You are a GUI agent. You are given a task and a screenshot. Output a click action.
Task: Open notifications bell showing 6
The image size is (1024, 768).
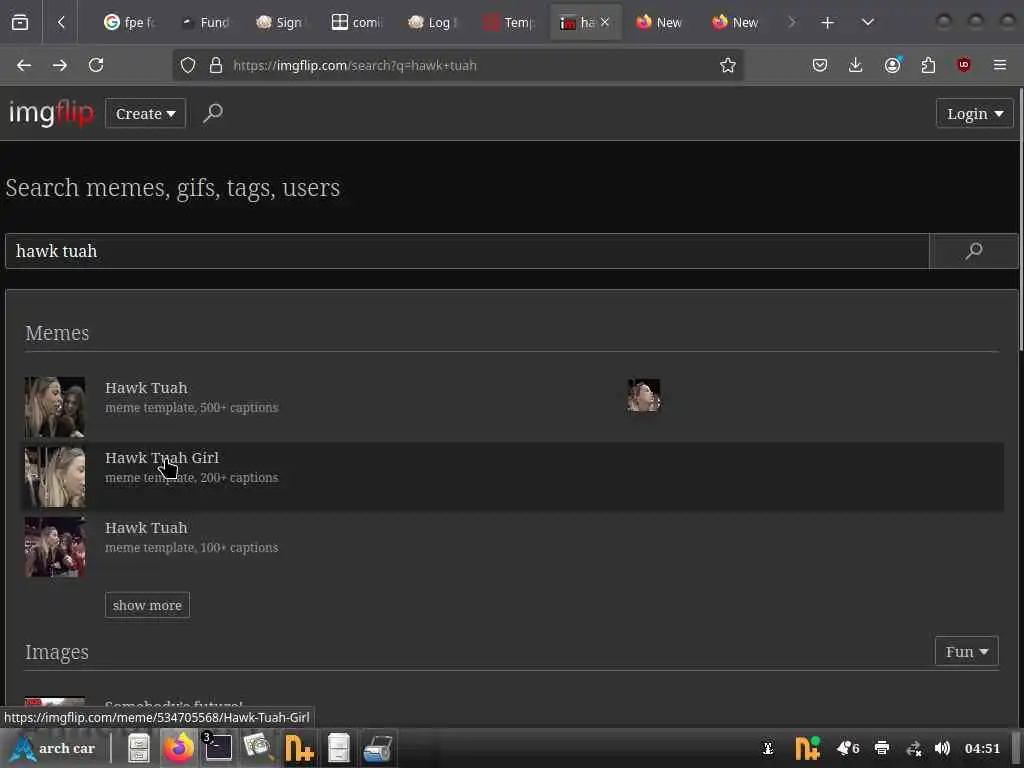tap(848, 748)
